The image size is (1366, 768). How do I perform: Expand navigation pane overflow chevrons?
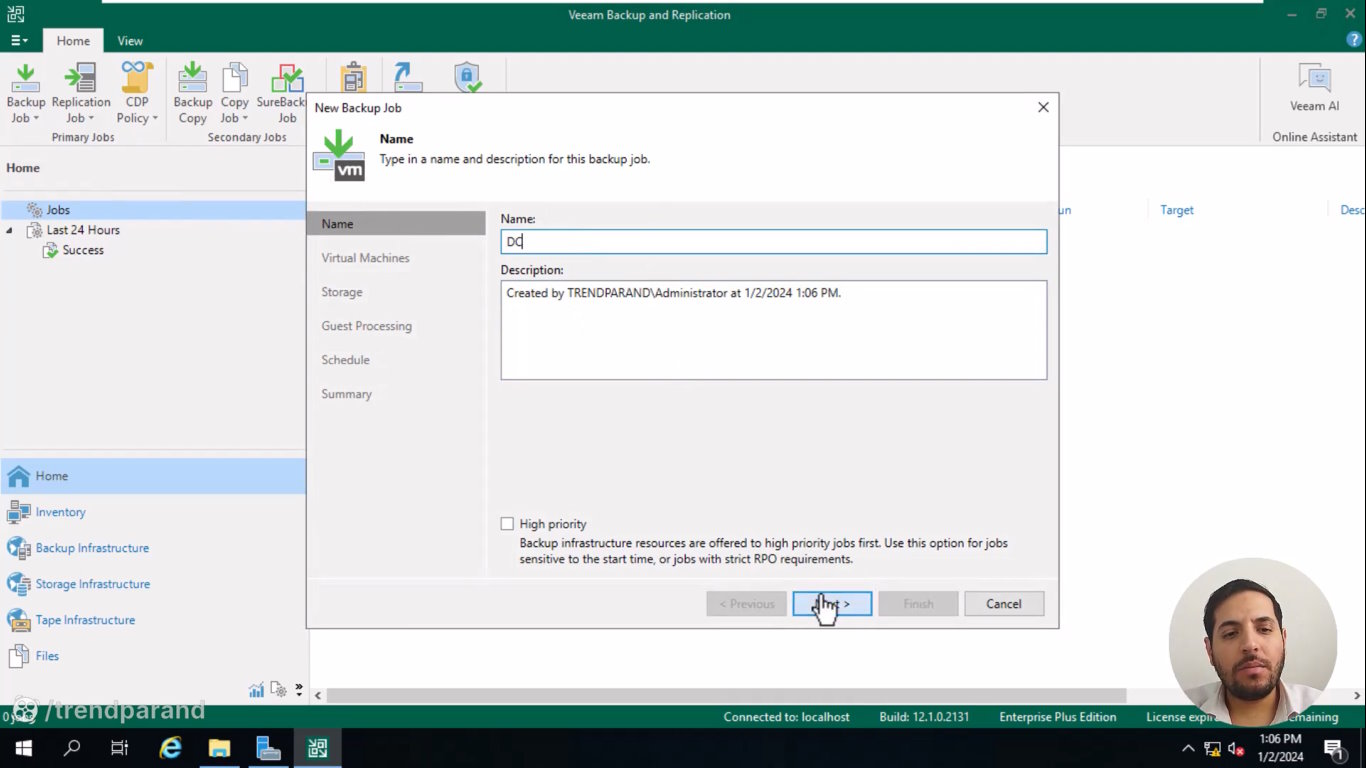(298, 690)
